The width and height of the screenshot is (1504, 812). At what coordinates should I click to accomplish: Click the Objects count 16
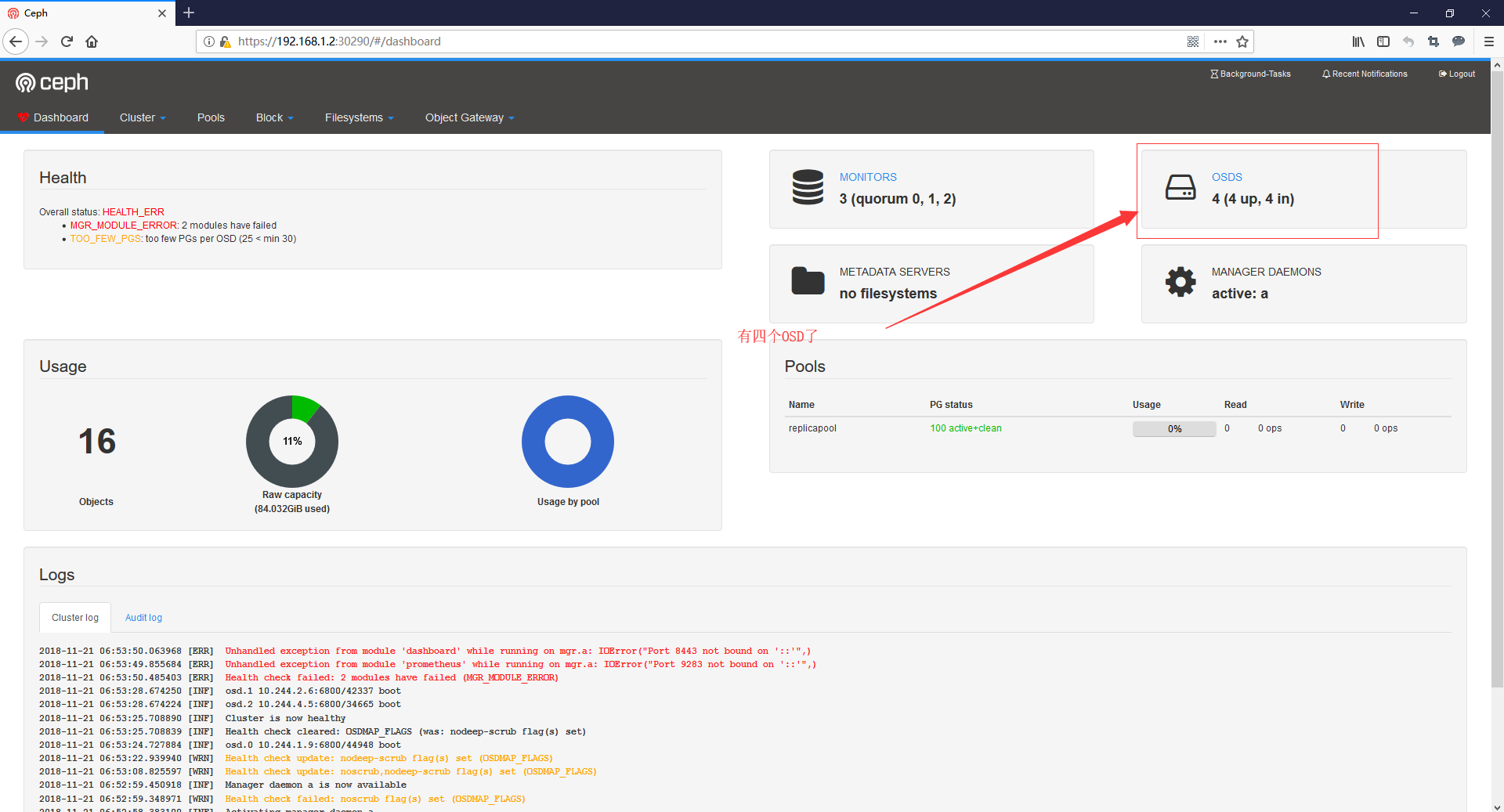(97, 442)
